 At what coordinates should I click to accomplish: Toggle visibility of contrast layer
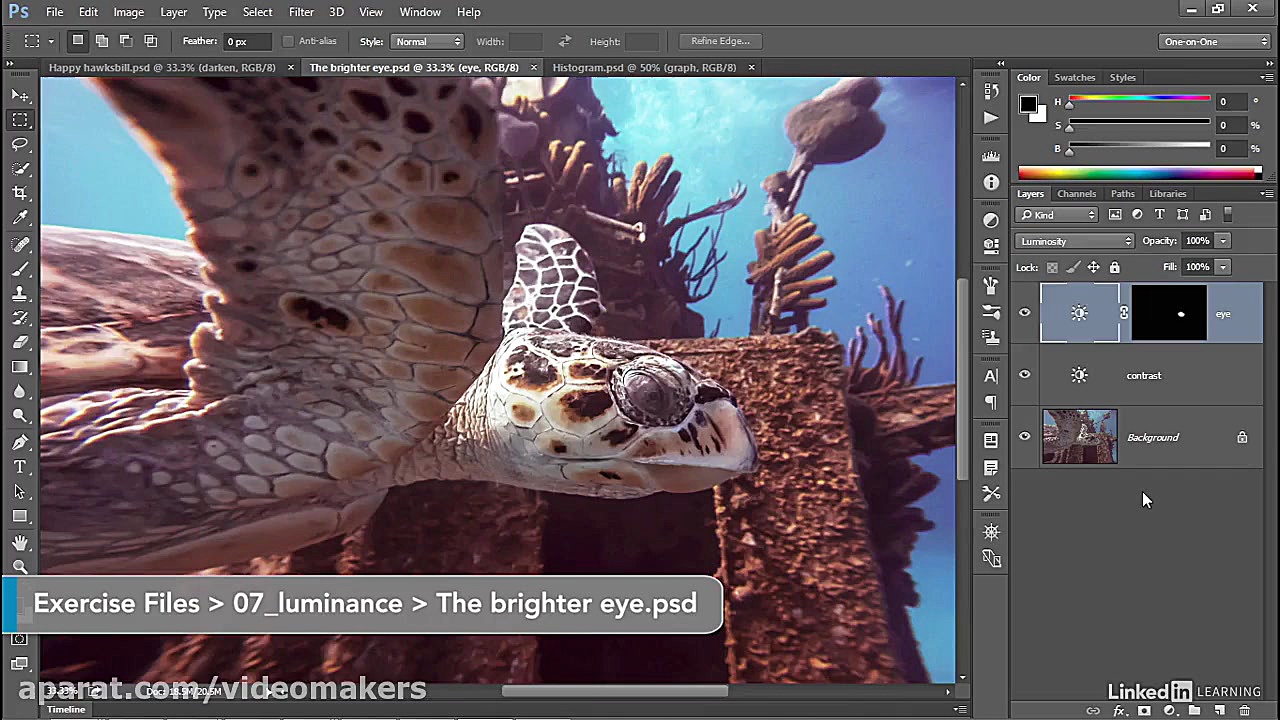pyautogui.click(x=1024, y=375)
